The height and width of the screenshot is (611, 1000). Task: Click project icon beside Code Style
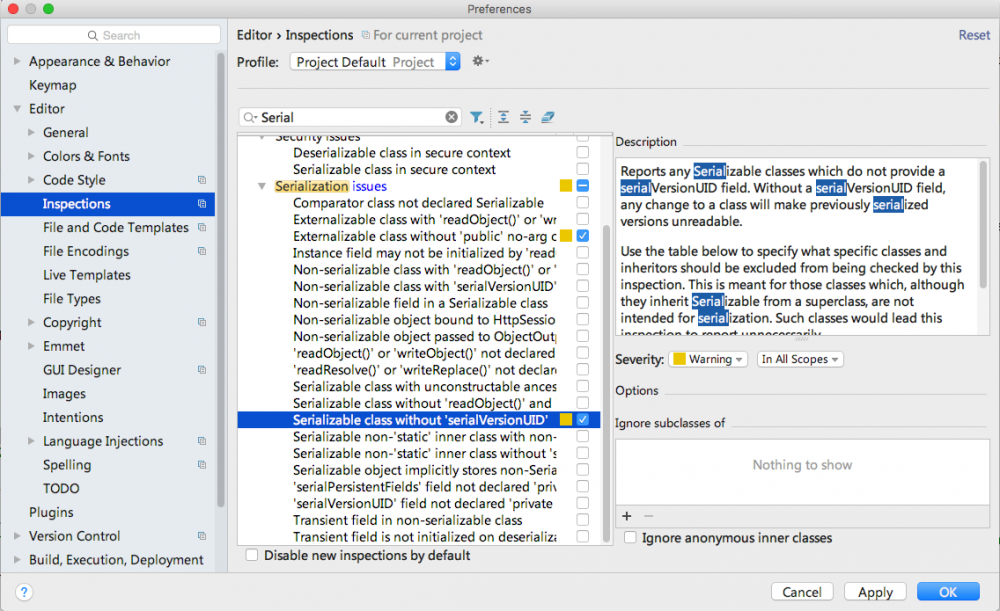click(x=202, y=180)
